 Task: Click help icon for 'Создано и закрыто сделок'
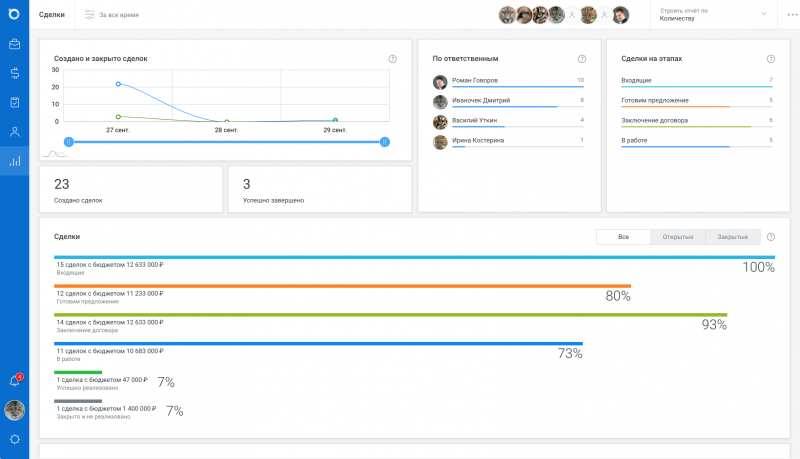393,59
